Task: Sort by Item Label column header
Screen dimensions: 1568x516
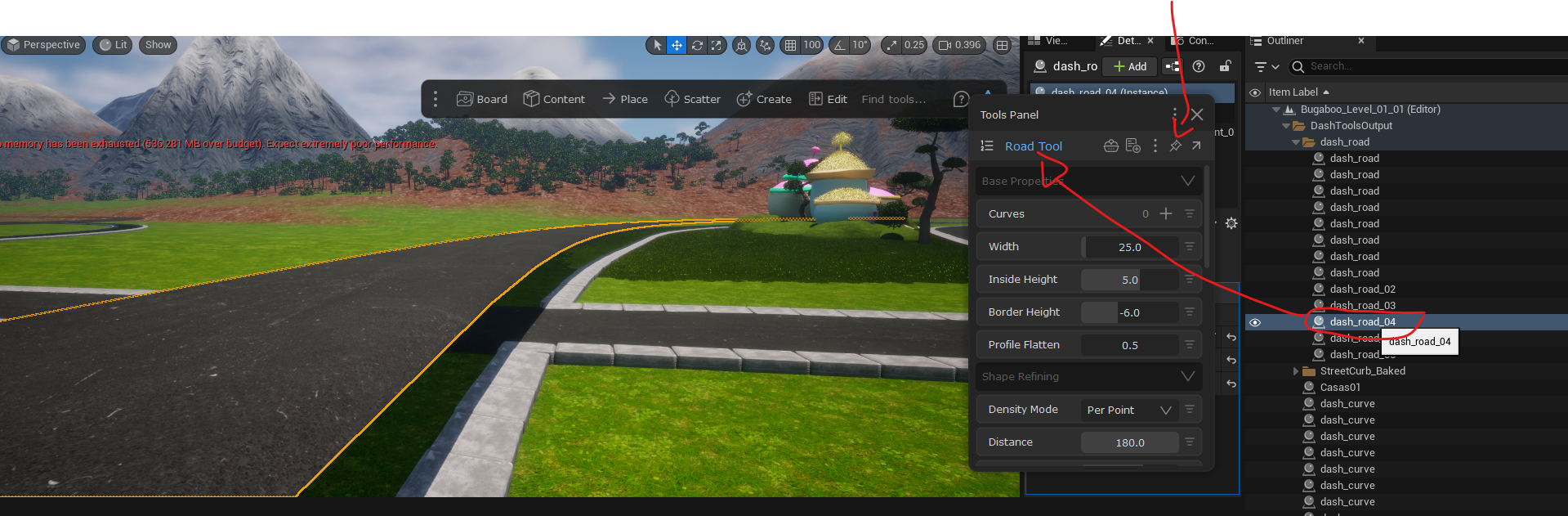Action: tap(1298, 92)
